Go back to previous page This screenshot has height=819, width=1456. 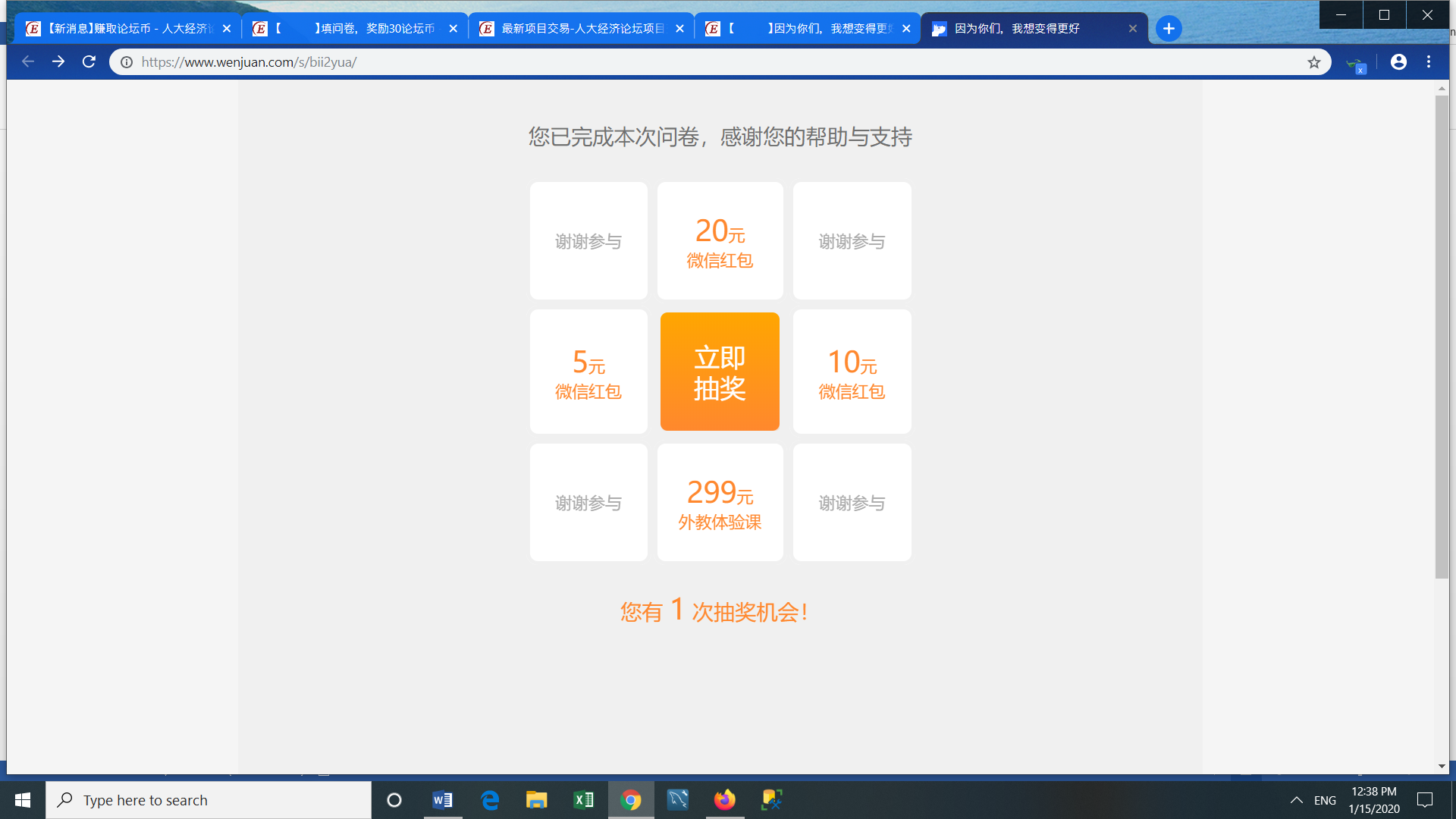pos(28,61)
